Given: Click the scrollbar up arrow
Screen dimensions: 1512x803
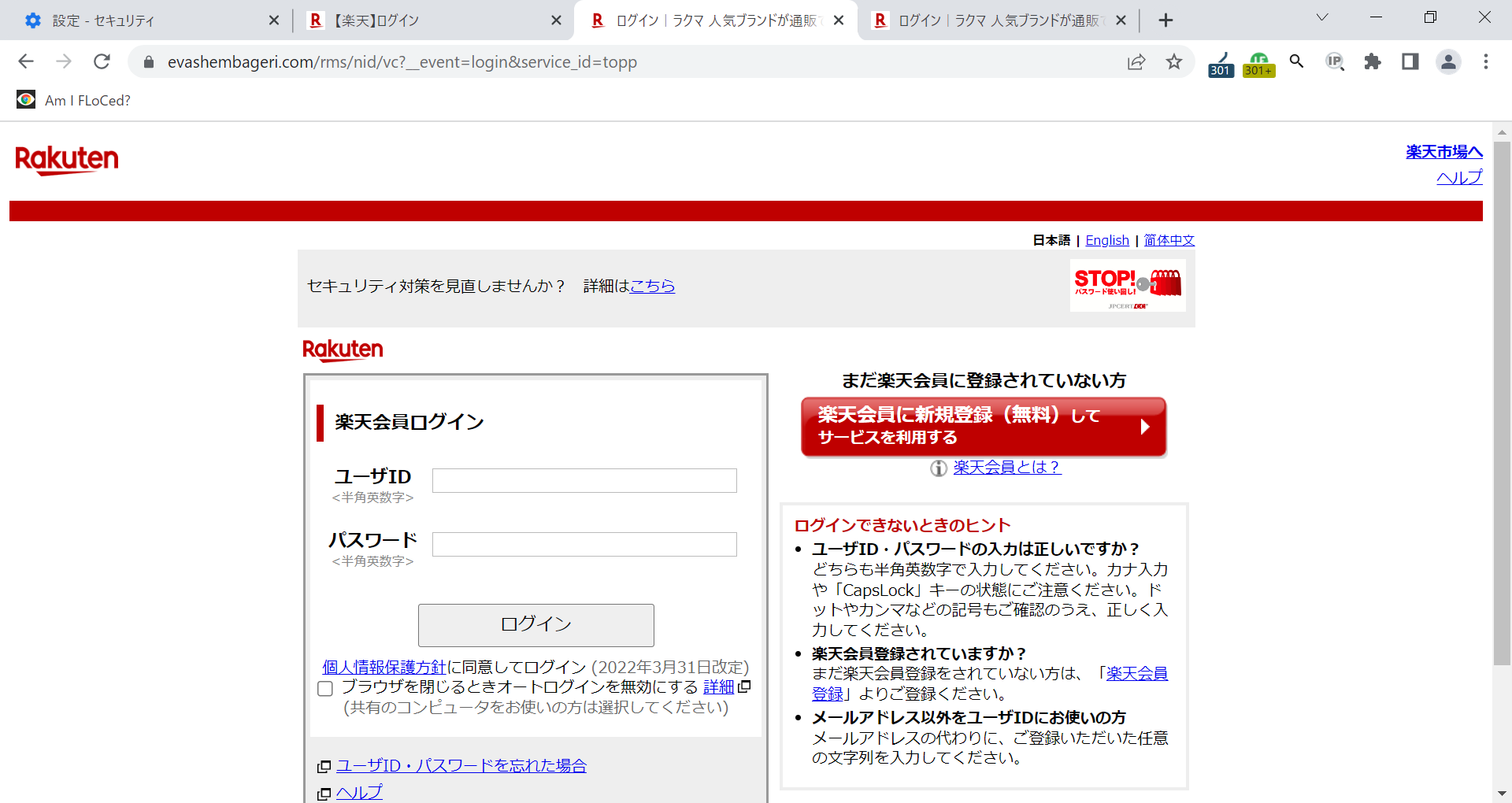Looking at the screenshot, I should (x=1502, y=131).
